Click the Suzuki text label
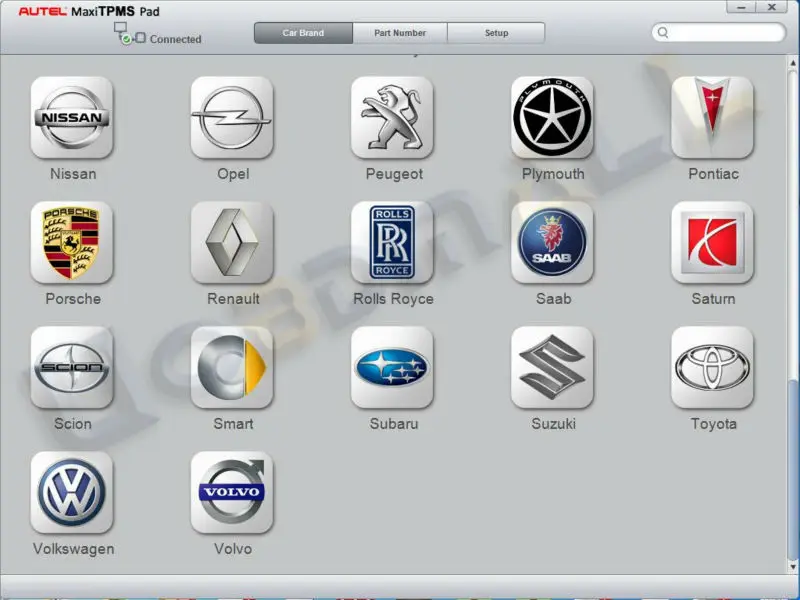 click(554, 424)
